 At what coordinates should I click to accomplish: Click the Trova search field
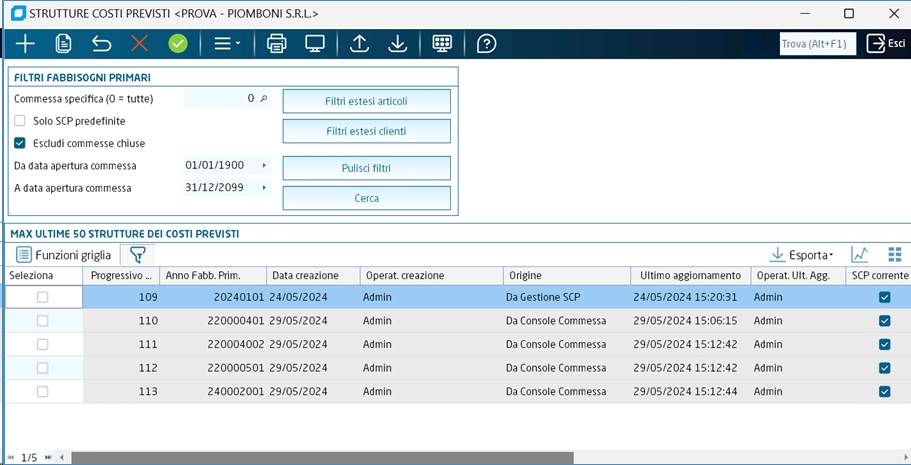click(x=817, y=44)
